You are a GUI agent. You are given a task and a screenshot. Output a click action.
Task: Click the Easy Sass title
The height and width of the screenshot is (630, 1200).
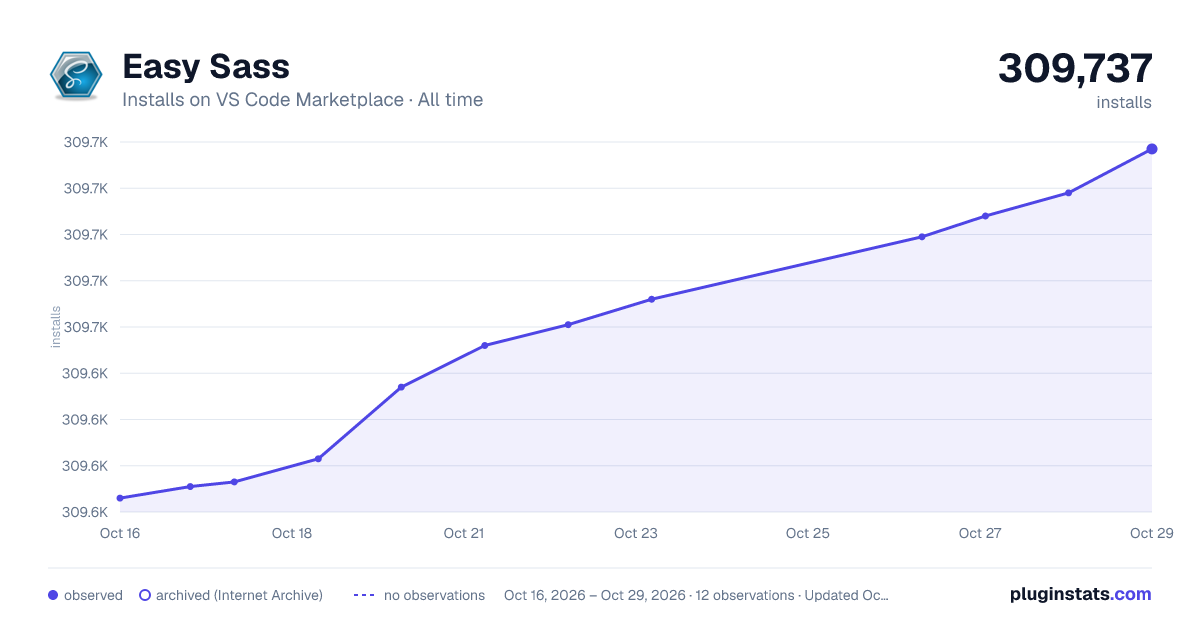point(206,67)
